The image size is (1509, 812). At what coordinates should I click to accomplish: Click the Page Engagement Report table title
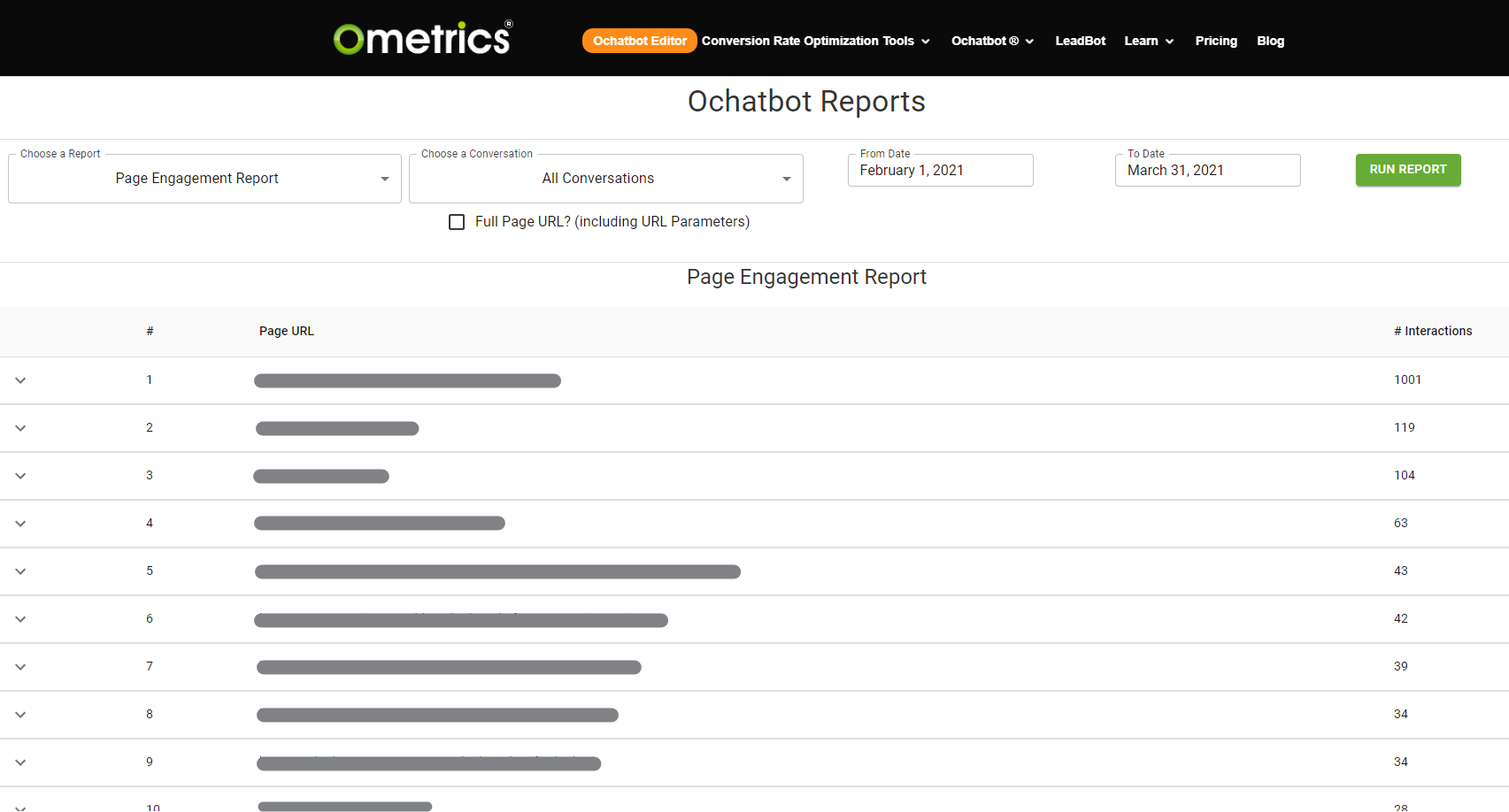point(806,277)
